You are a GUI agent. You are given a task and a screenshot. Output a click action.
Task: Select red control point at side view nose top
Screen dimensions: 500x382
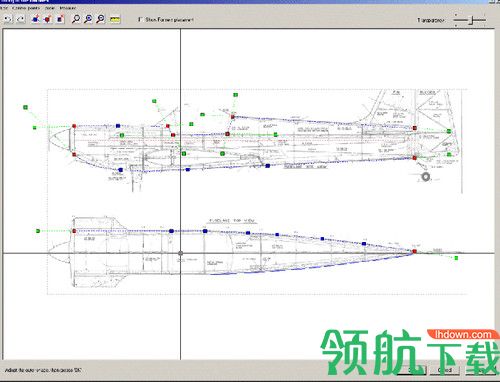pos(74,126)
